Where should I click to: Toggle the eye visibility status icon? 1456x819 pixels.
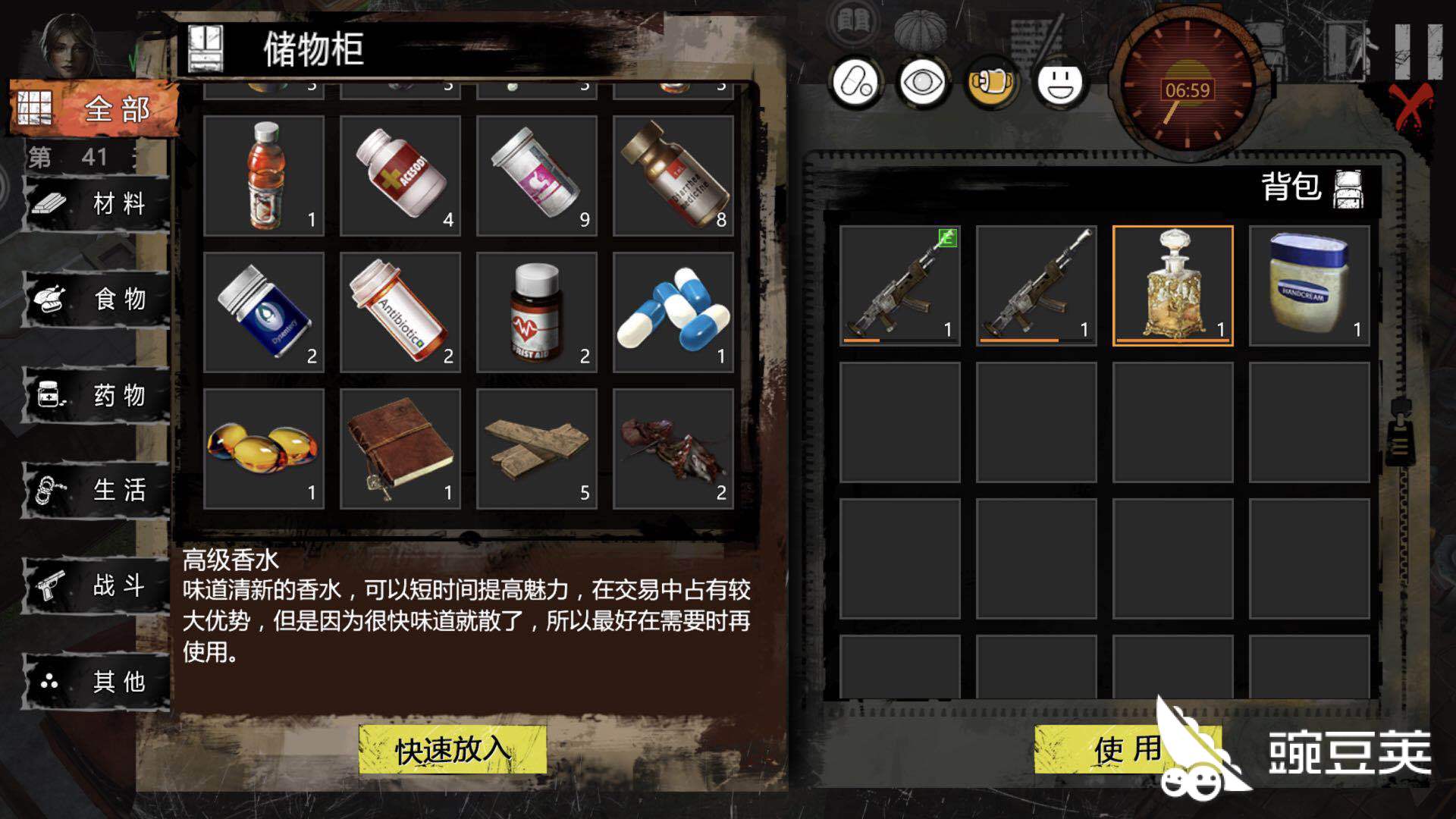[923, 82]
